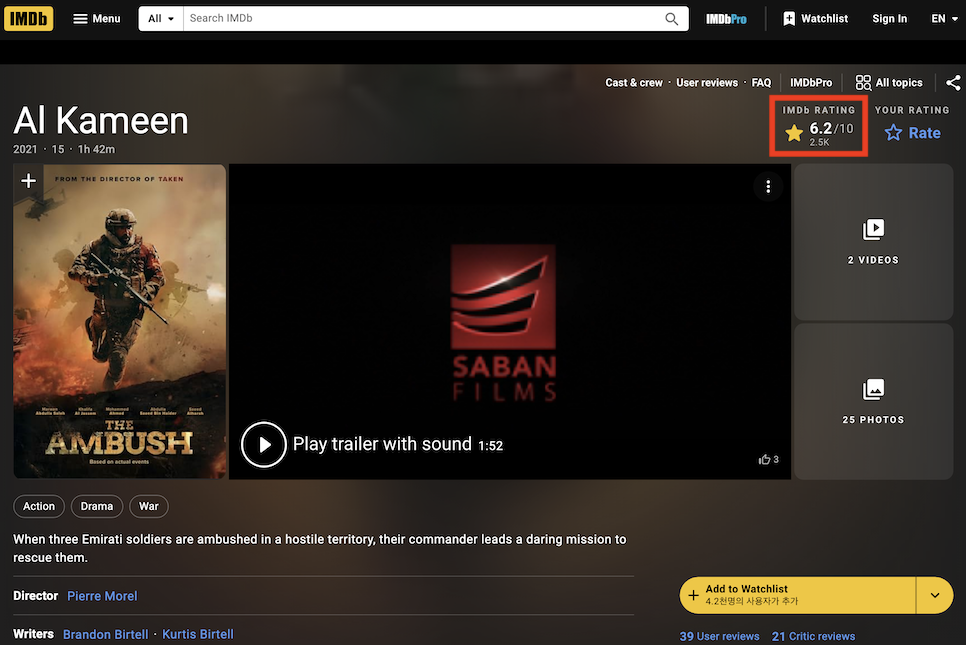Open the 25 Photos panel
Viewport: 966px width, 645px height.
(873, 401)
